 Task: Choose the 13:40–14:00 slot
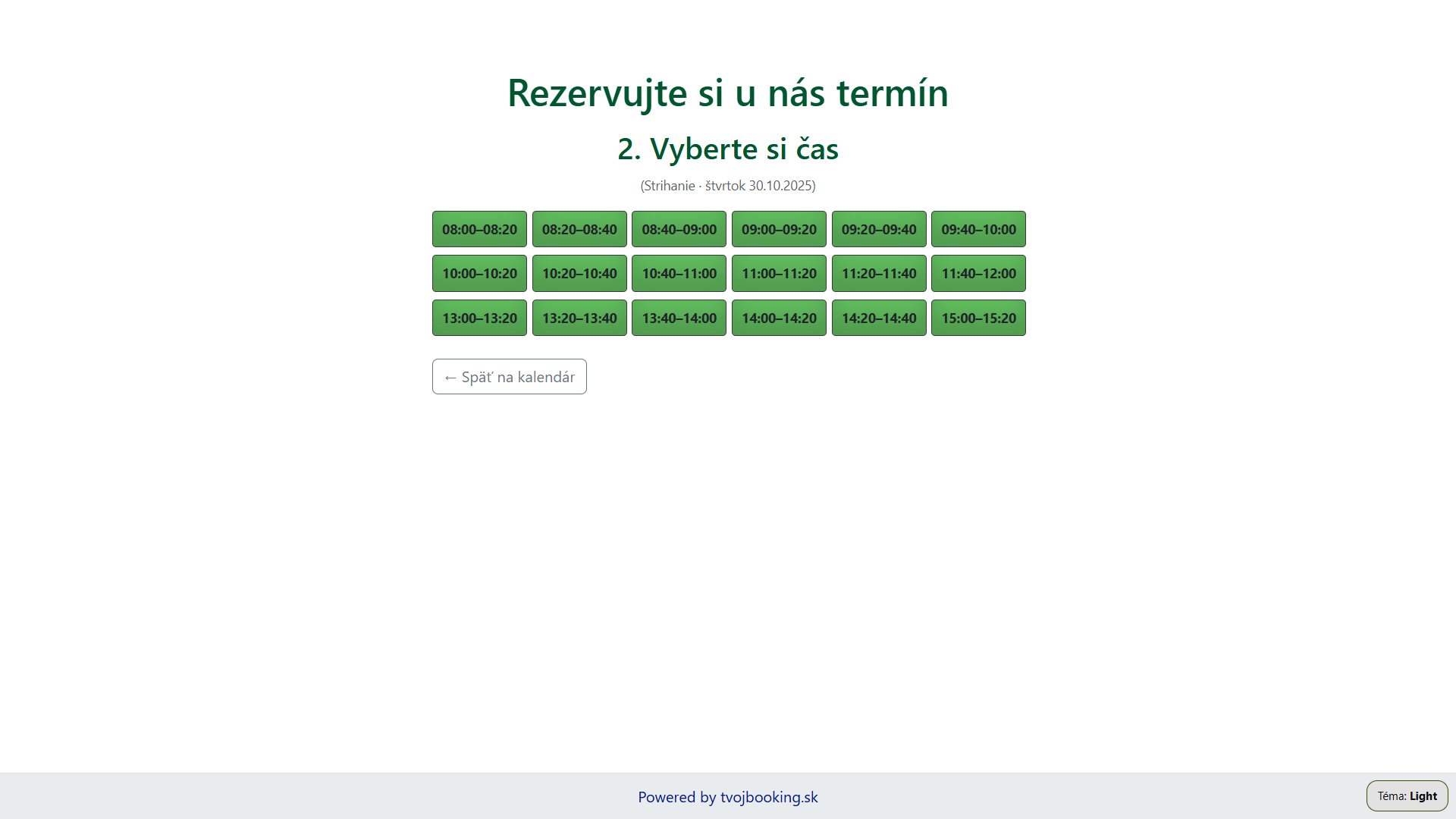679,318
